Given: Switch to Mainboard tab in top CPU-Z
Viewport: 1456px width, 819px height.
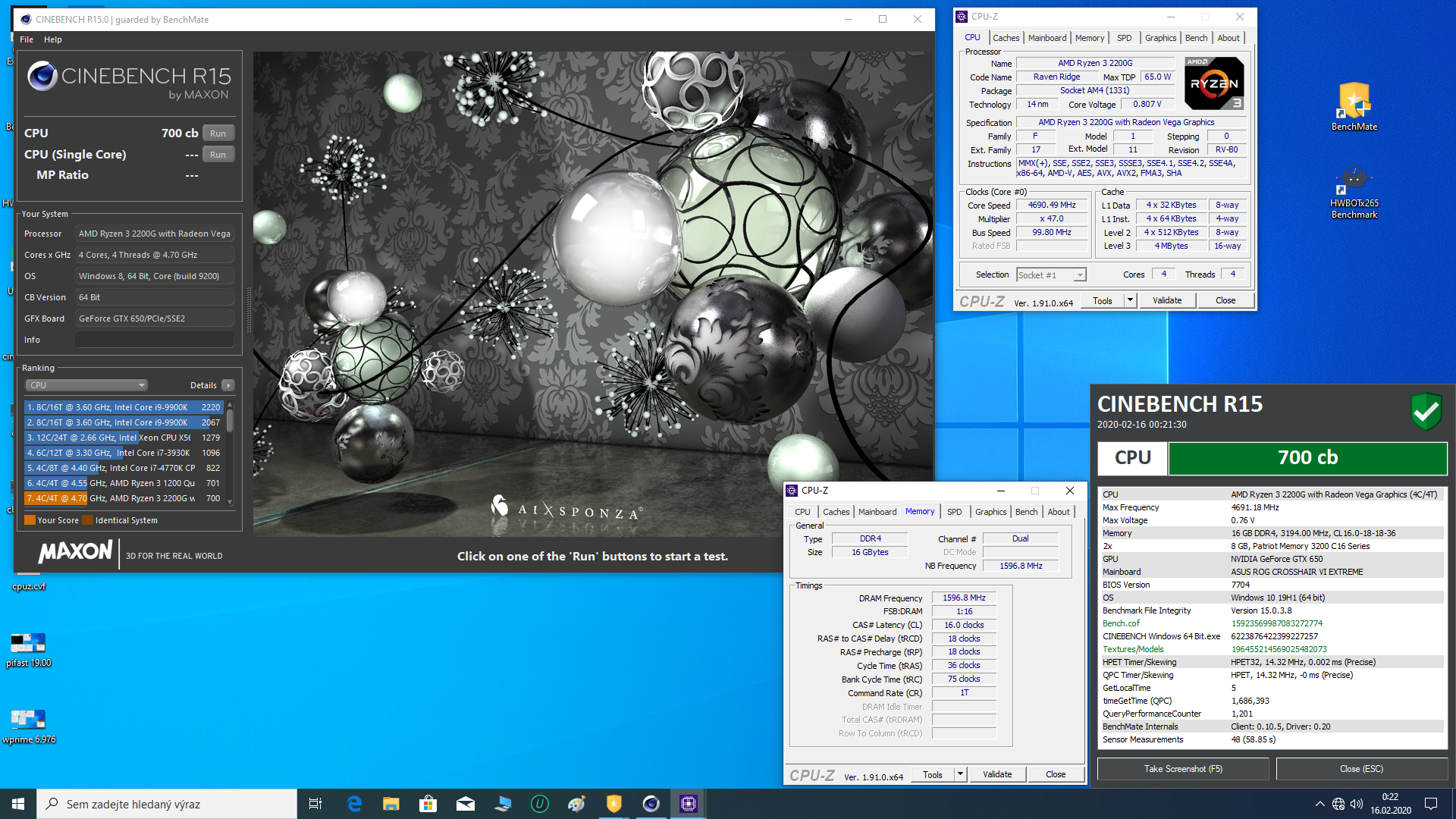Looking at the screenshot, I should click(1047, 38).
